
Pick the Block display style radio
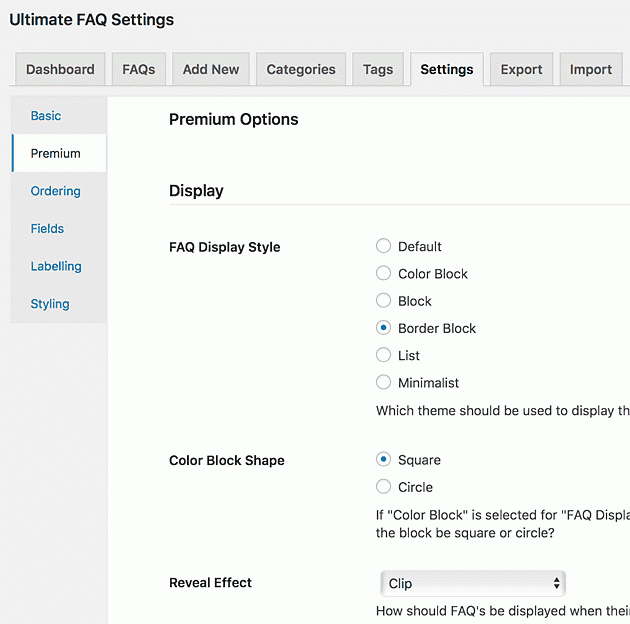383,301
